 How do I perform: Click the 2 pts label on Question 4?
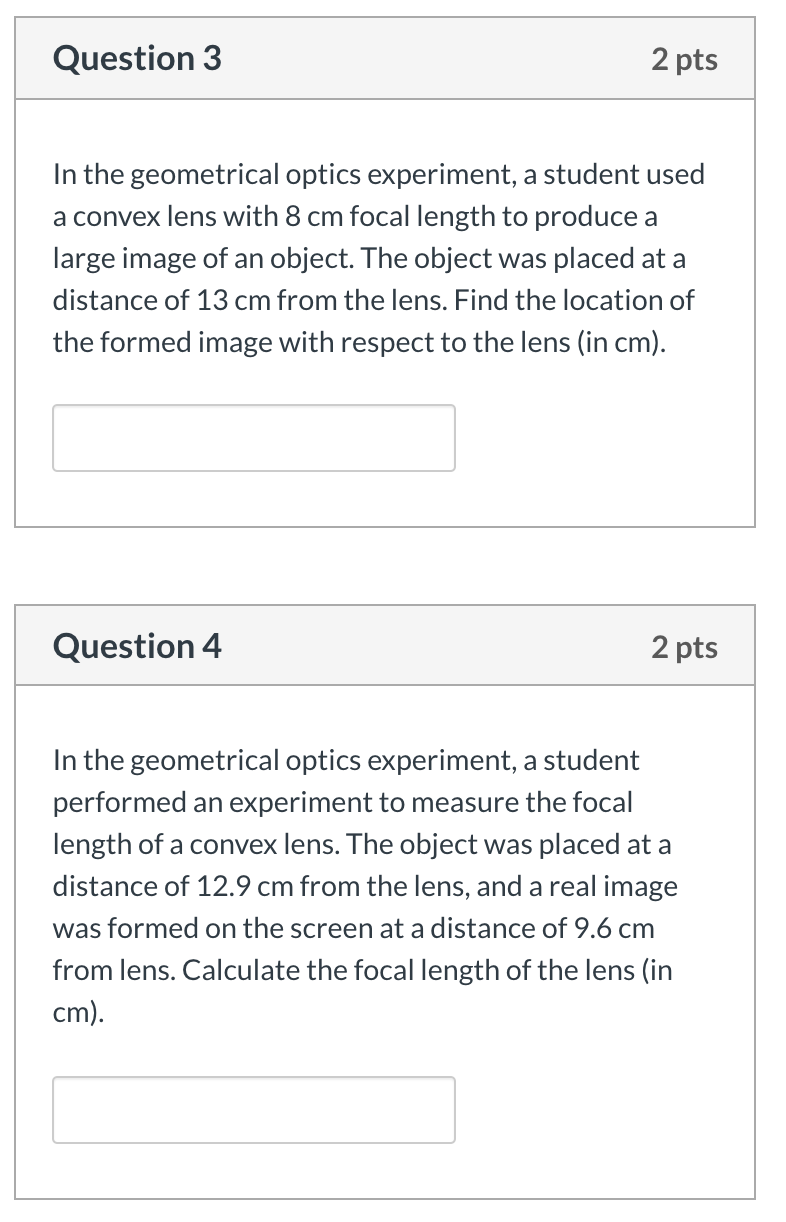pos(685,648)
